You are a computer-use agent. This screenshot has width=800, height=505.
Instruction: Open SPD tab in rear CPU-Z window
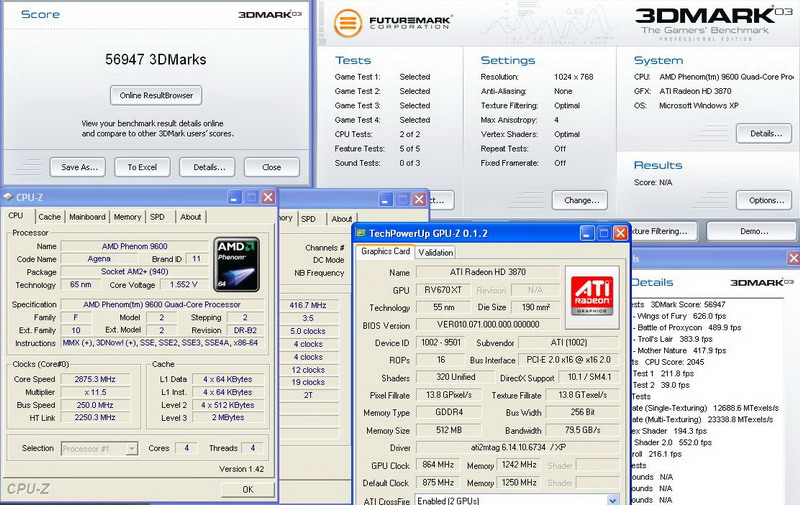click(x=308, y=219)
